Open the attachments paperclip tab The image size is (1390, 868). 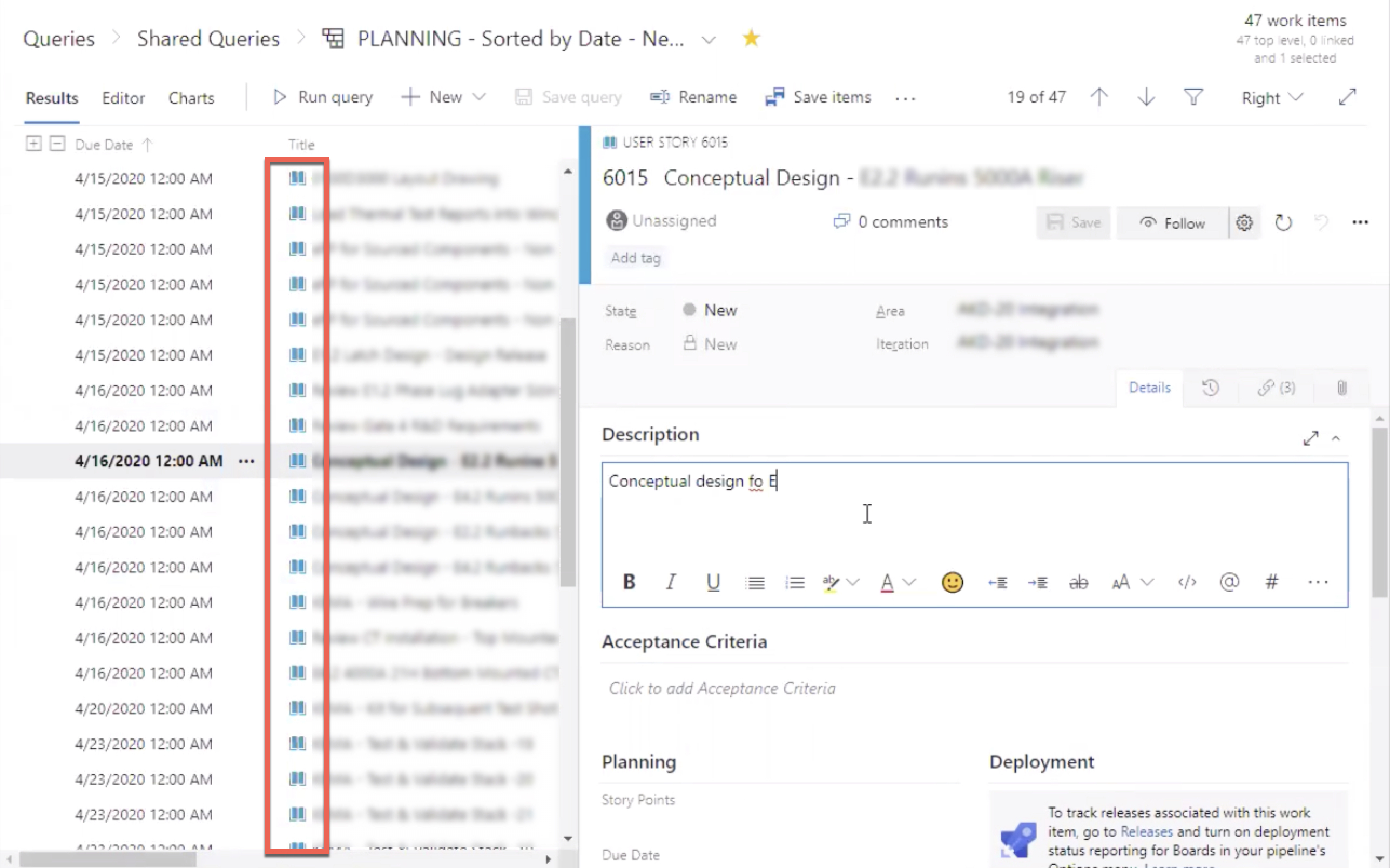coord(1341,388)
